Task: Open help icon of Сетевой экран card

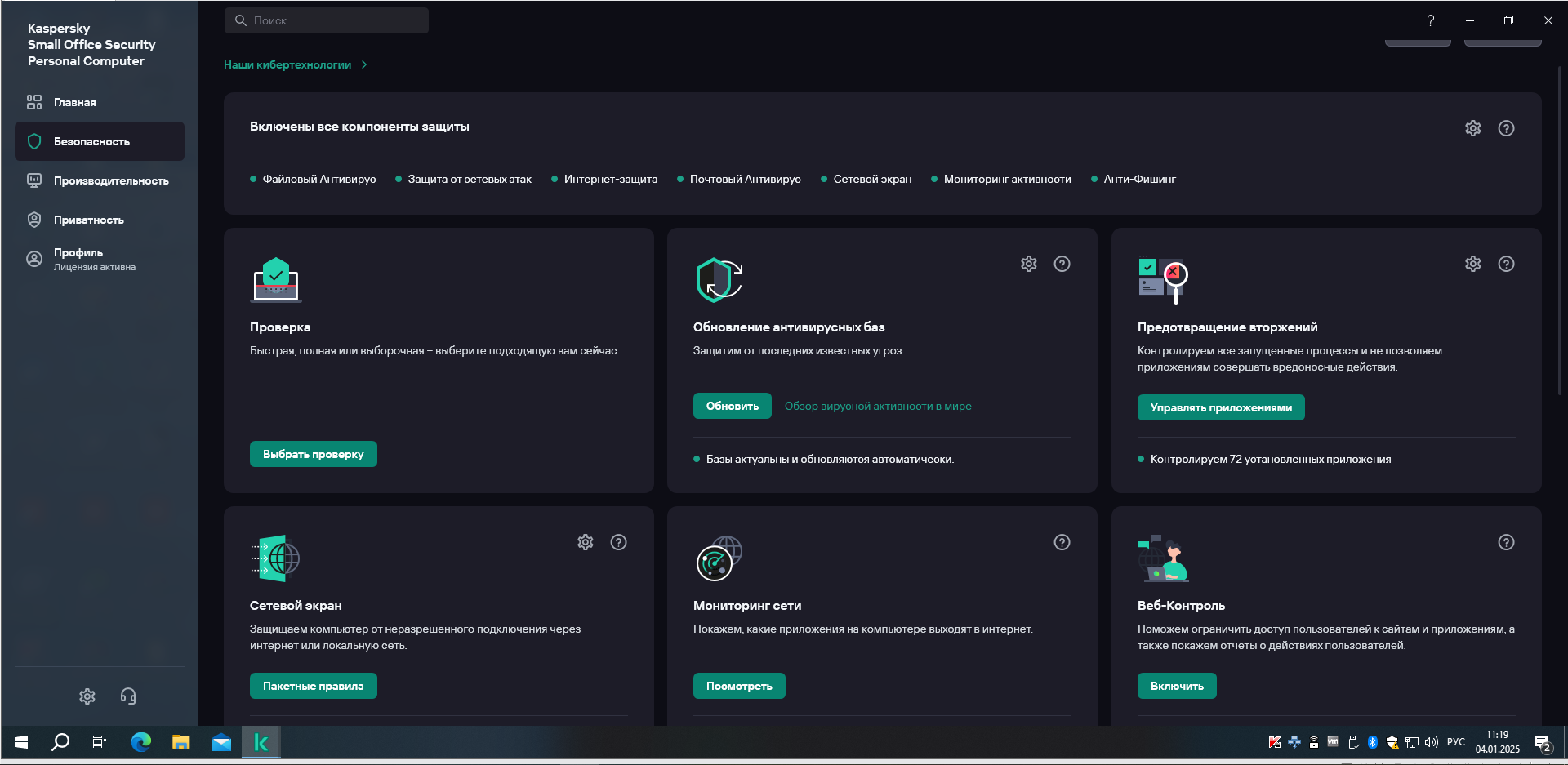Action: tap(618, 542)
